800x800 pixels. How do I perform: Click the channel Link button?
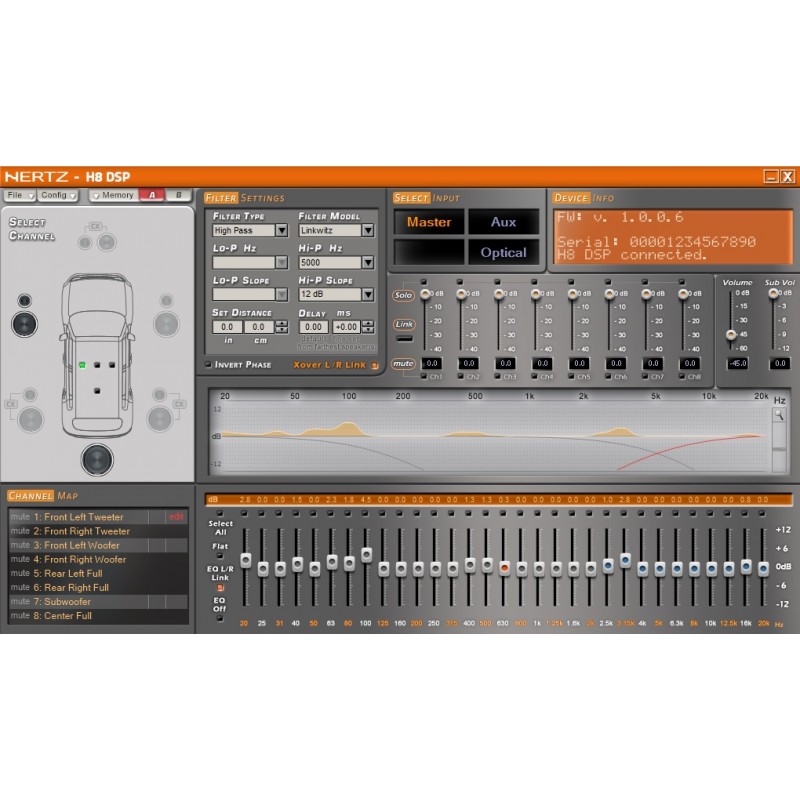coord(404,324)
